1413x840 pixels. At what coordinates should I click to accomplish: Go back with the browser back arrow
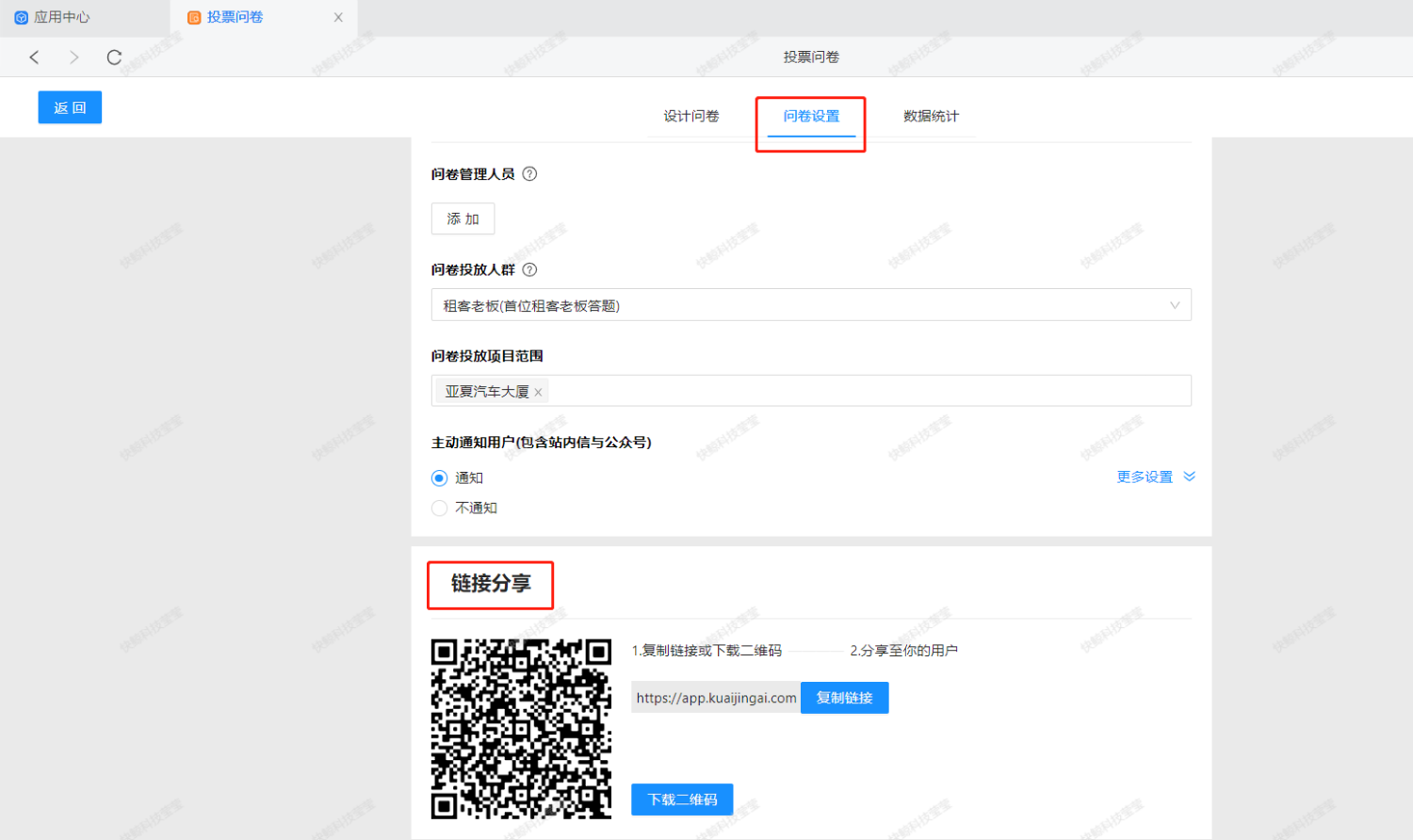coord(34,57)
